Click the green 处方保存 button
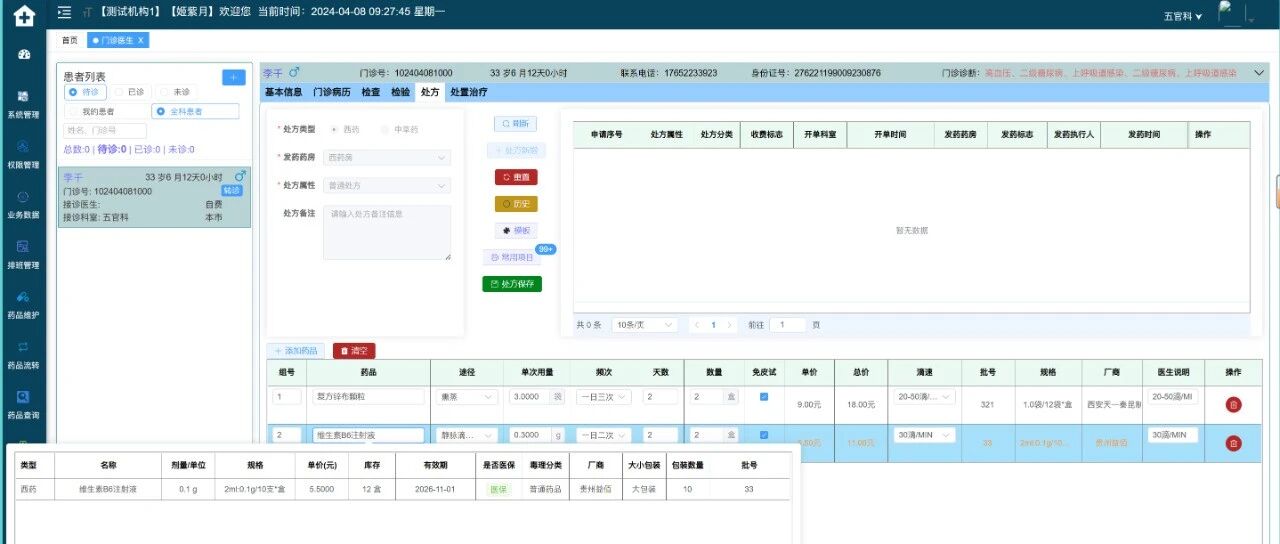 tap(512, 284)
